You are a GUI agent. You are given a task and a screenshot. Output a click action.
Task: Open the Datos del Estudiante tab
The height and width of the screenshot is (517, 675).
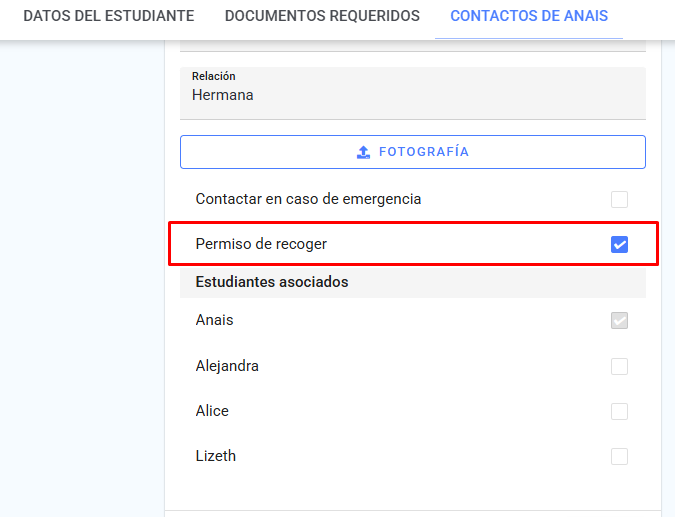[x=108, y=16]
